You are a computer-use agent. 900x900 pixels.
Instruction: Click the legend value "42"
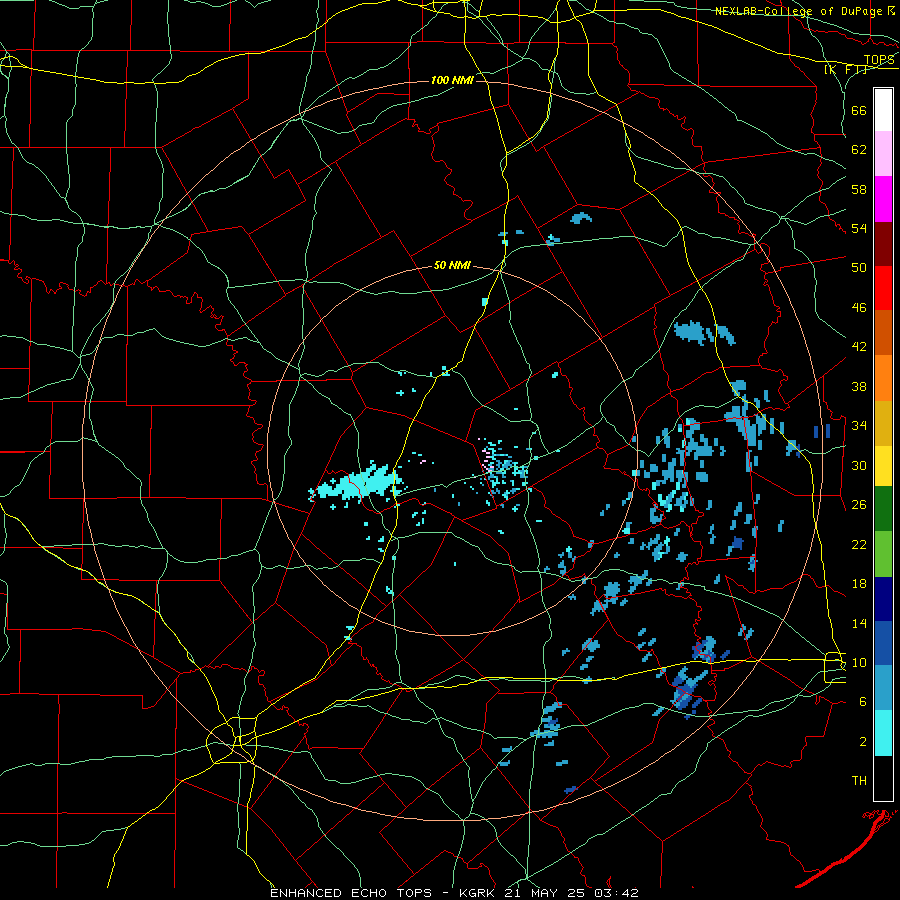pyautogui.click(x=859, y=347)
